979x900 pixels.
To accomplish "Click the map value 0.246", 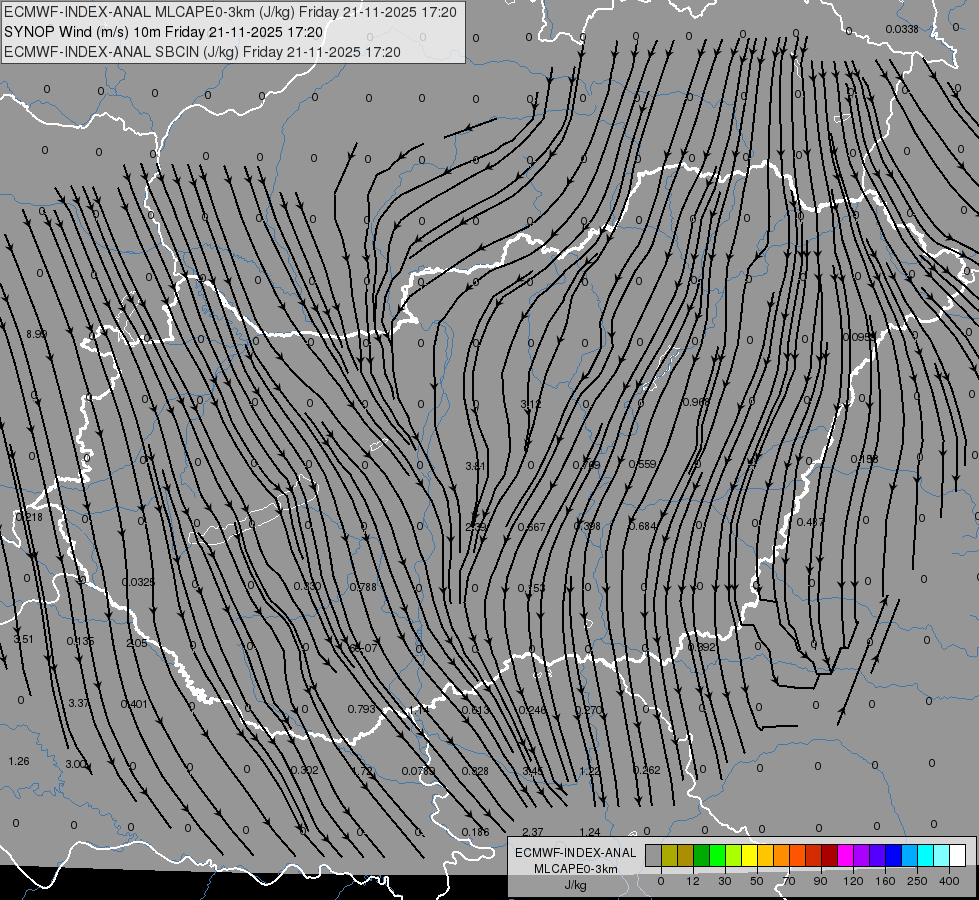I will point(532,710).
